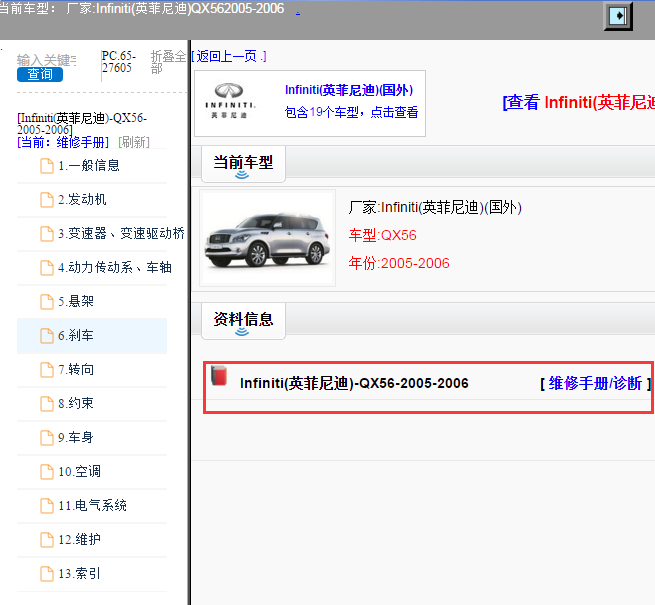Click the 返回上一页 link

point(229,56)
